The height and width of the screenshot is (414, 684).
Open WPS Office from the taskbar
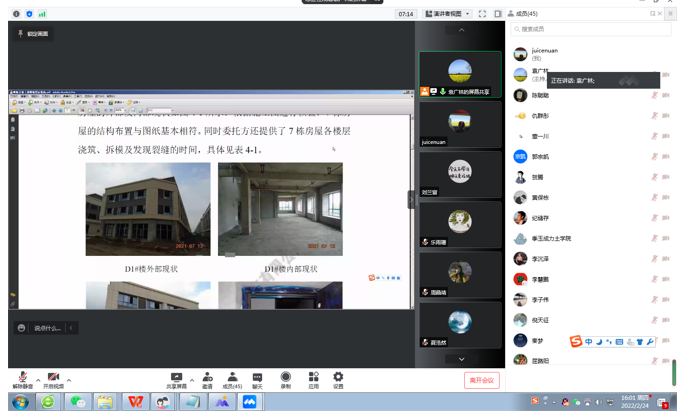134,402
